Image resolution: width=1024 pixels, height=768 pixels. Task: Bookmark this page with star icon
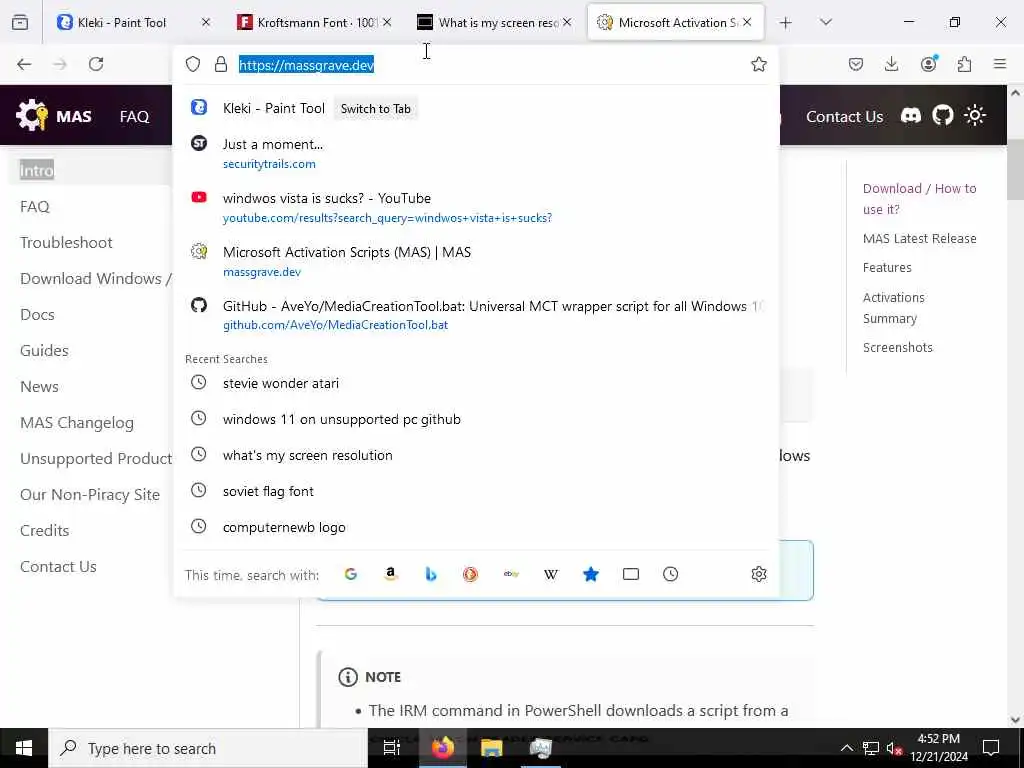pos(758,64)
